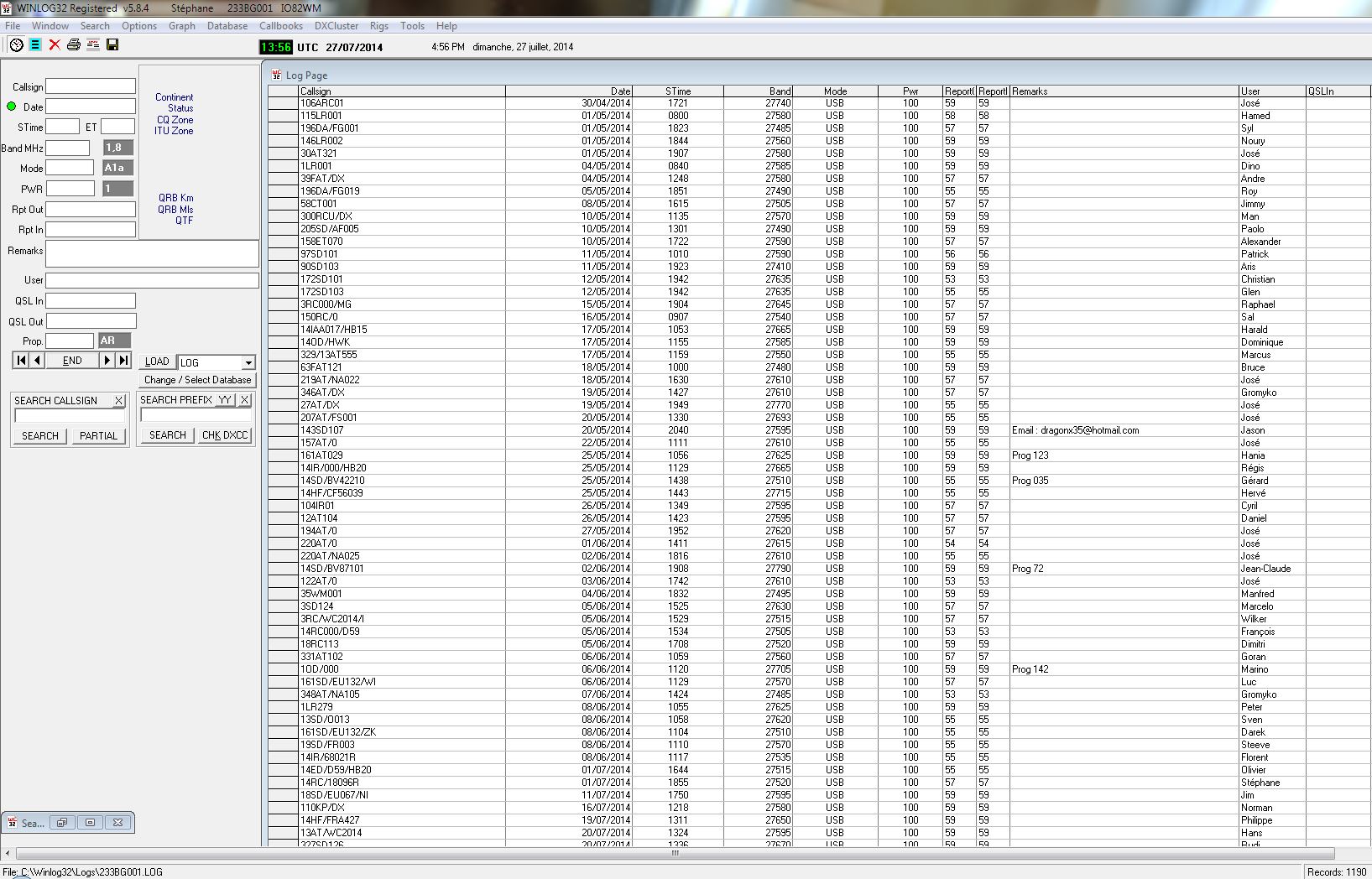Image resolution: width=1372 pixels, height=879 pixels.
Task: Click the Callsign column header
Action: coord(402,91)
